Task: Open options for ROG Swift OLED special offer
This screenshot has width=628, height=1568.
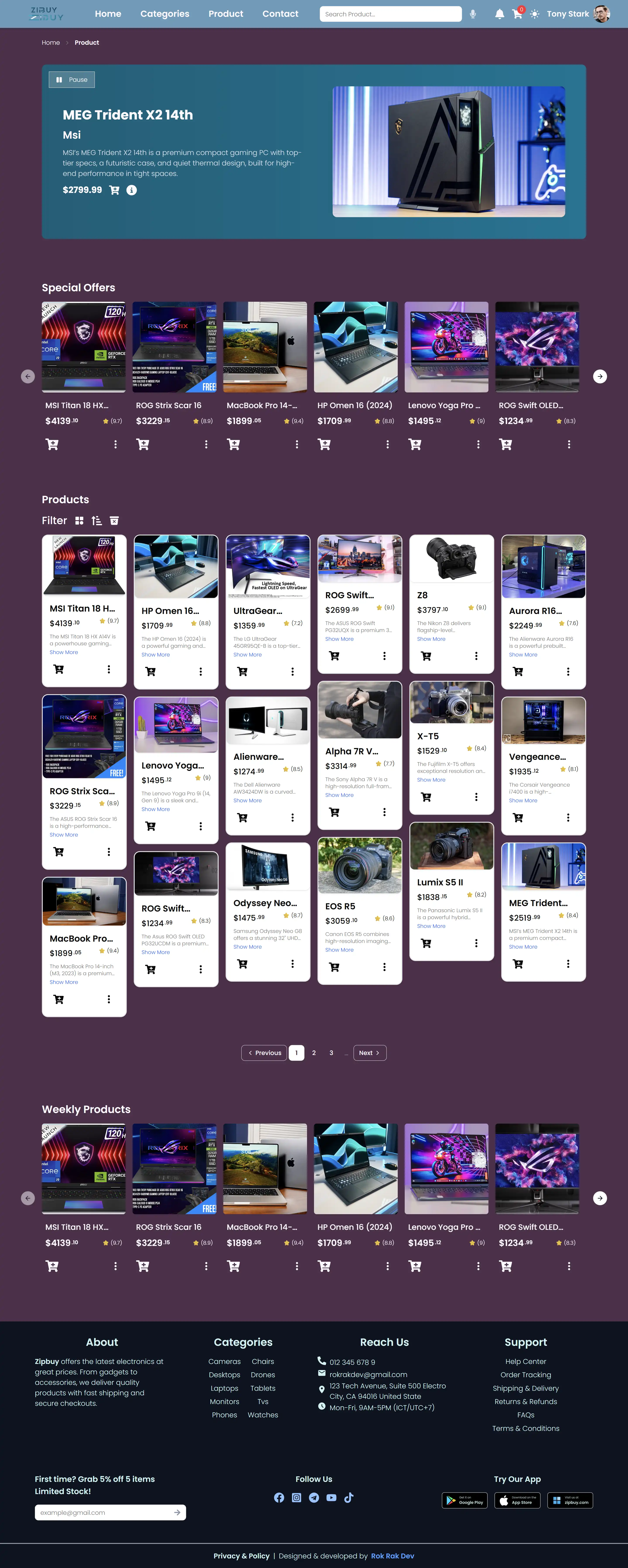Action: click(x=569, y=444)
